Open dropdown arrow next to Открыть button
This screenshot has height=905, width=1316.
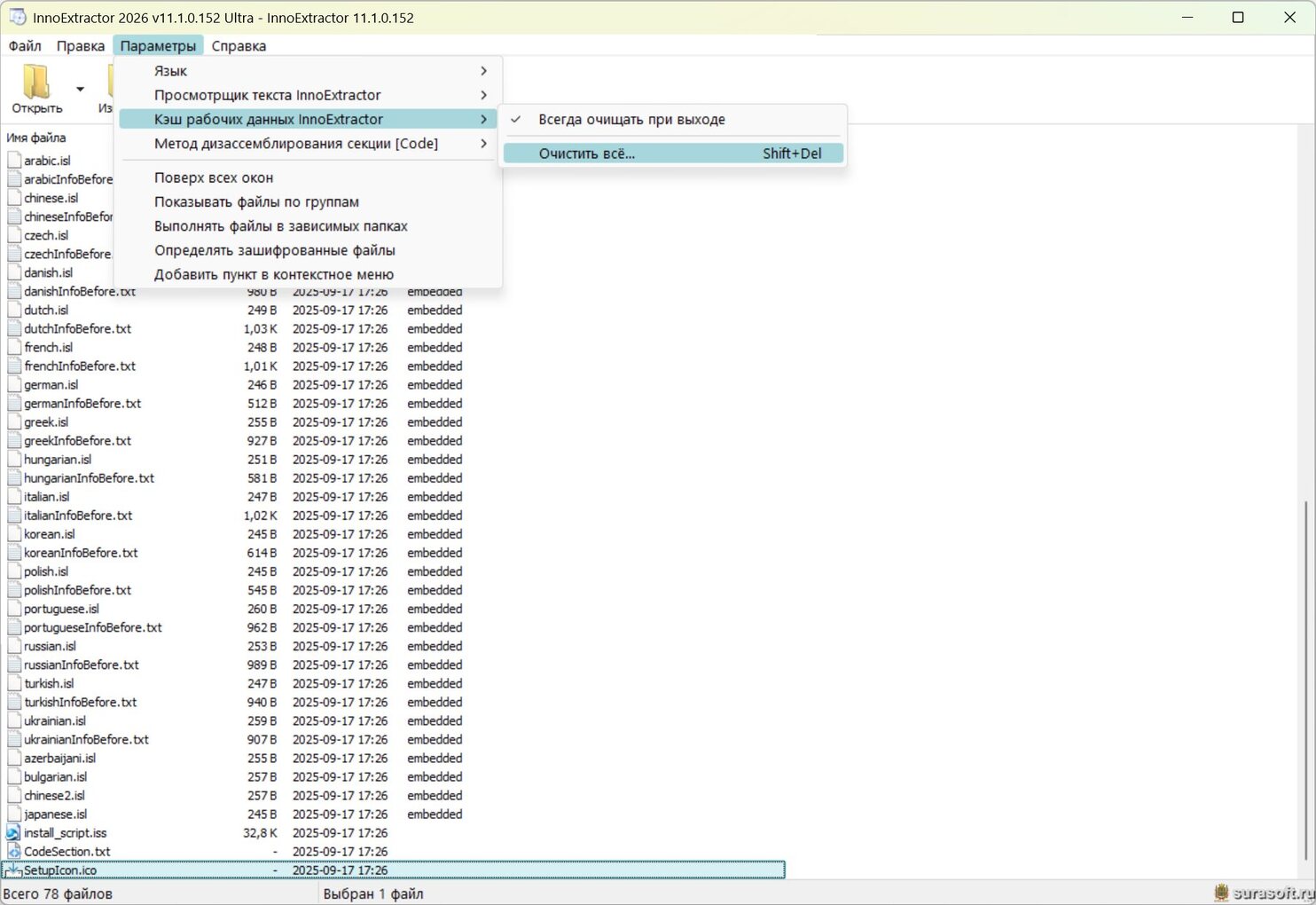click(x=80, y=90)
